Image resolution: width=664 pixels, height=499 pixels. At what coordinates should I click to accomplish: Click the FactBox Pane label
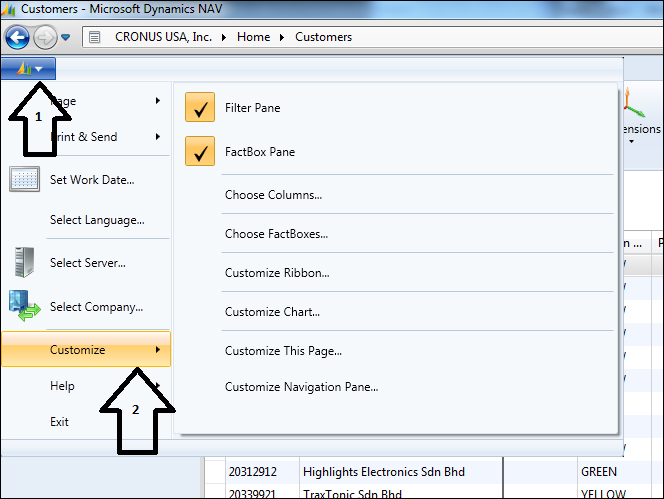tap(260, 152)
